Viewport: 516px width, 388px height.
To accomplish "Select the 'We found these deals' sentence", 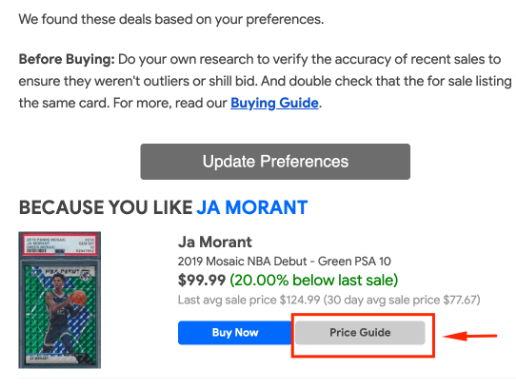I will [x=171, y=19].
